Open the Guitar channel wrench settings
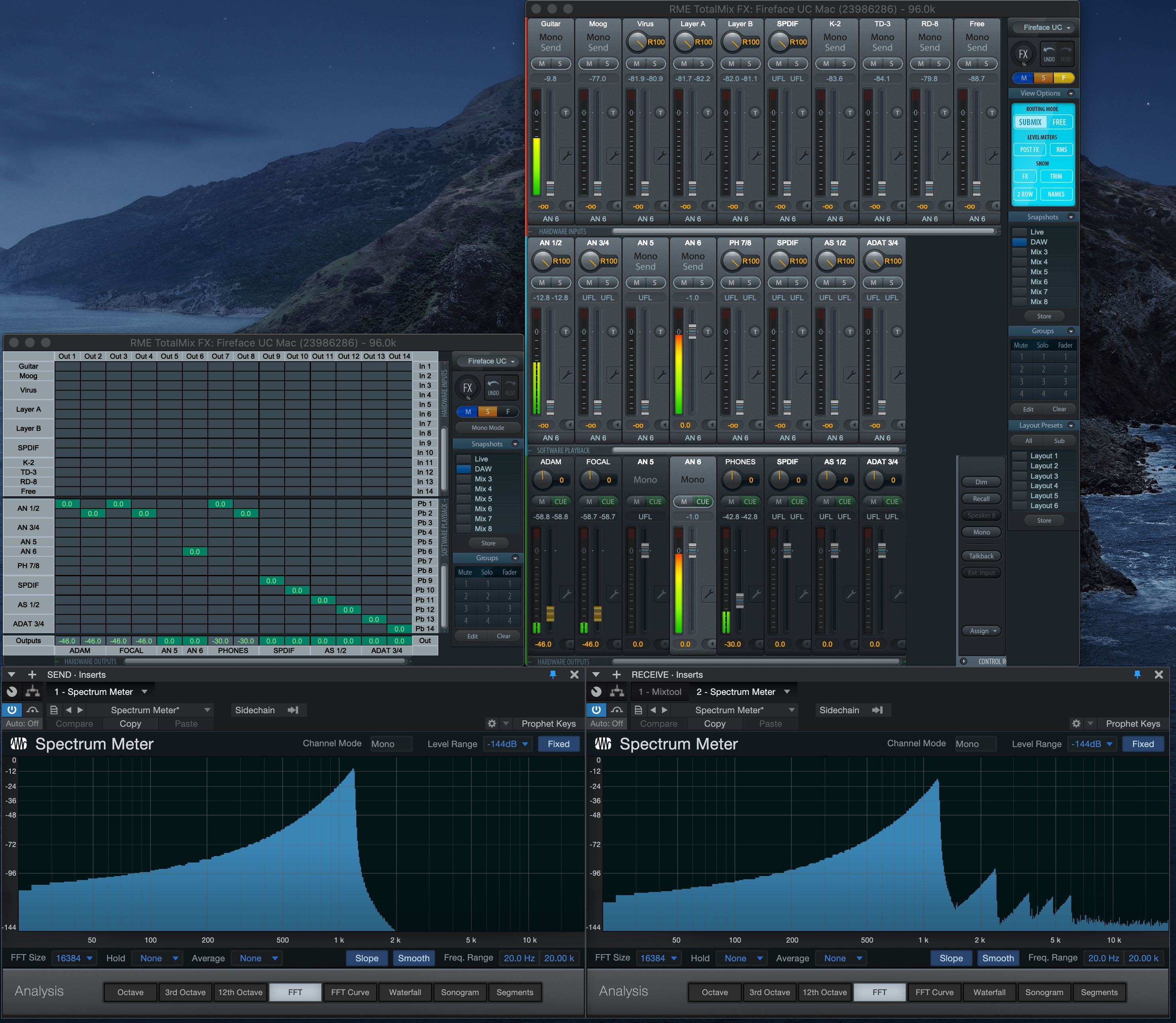The height and width of the screenshot is (1023, 1176). click(x=566, y=155)
